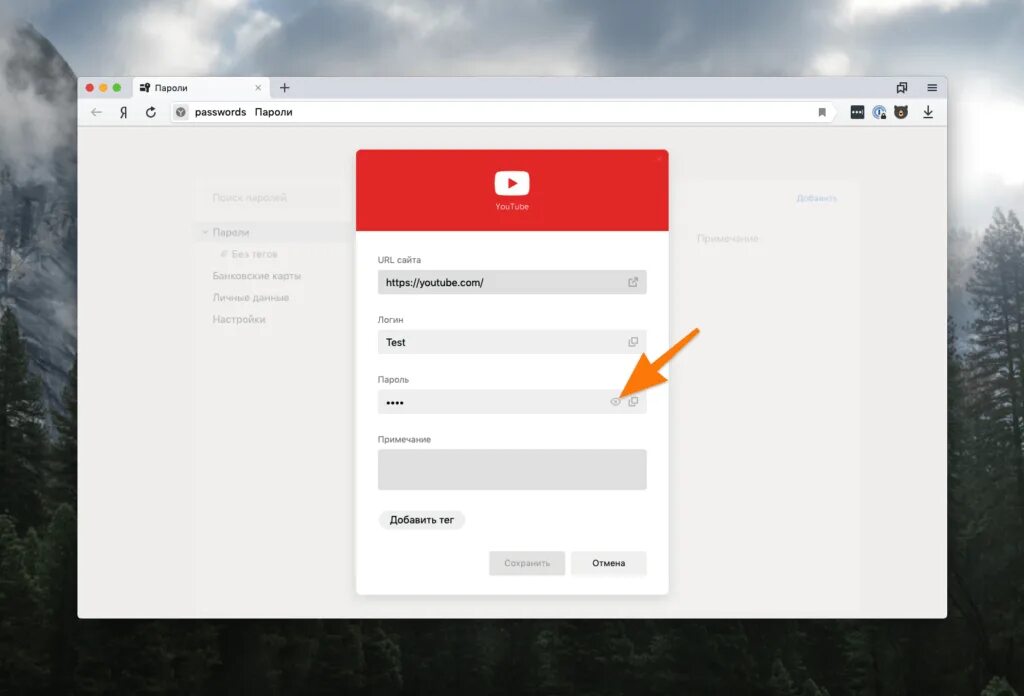Focus the Примечание text area

click(x=512, y=469)
